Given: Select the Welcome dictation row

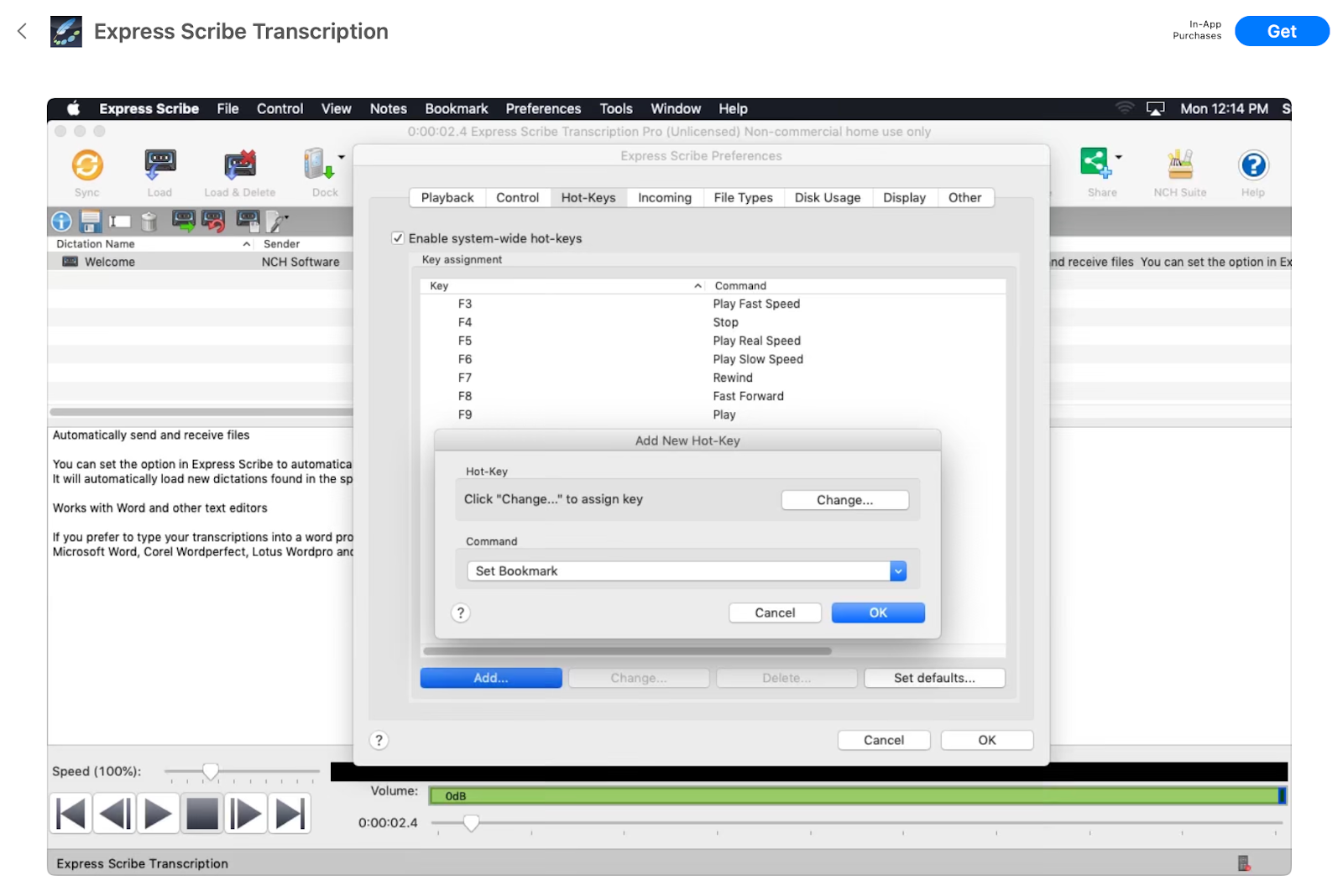Looking at the screenshot, I should (201, 262).
